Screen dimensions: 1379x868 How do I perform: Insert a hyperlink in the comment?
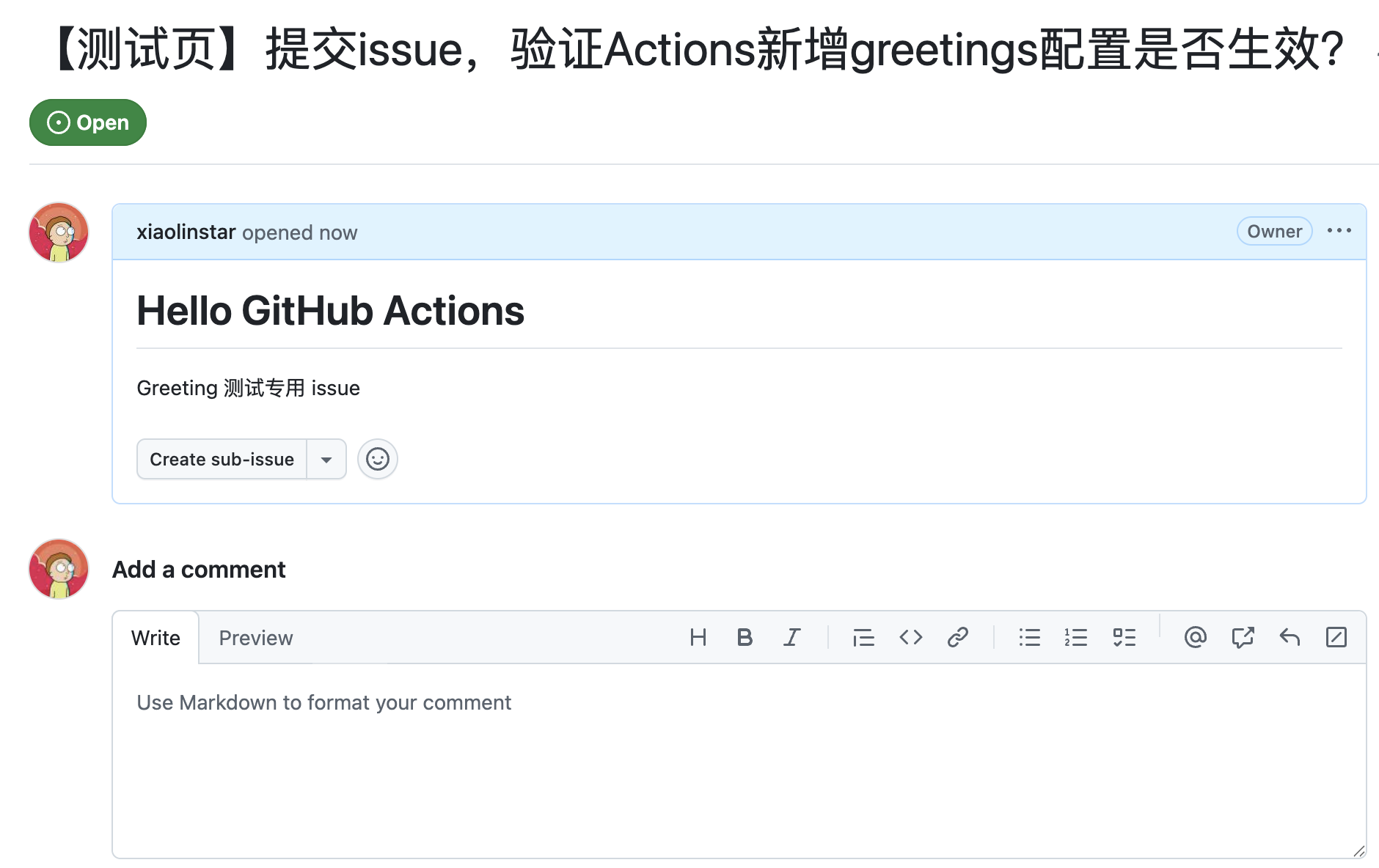(957, 637)
